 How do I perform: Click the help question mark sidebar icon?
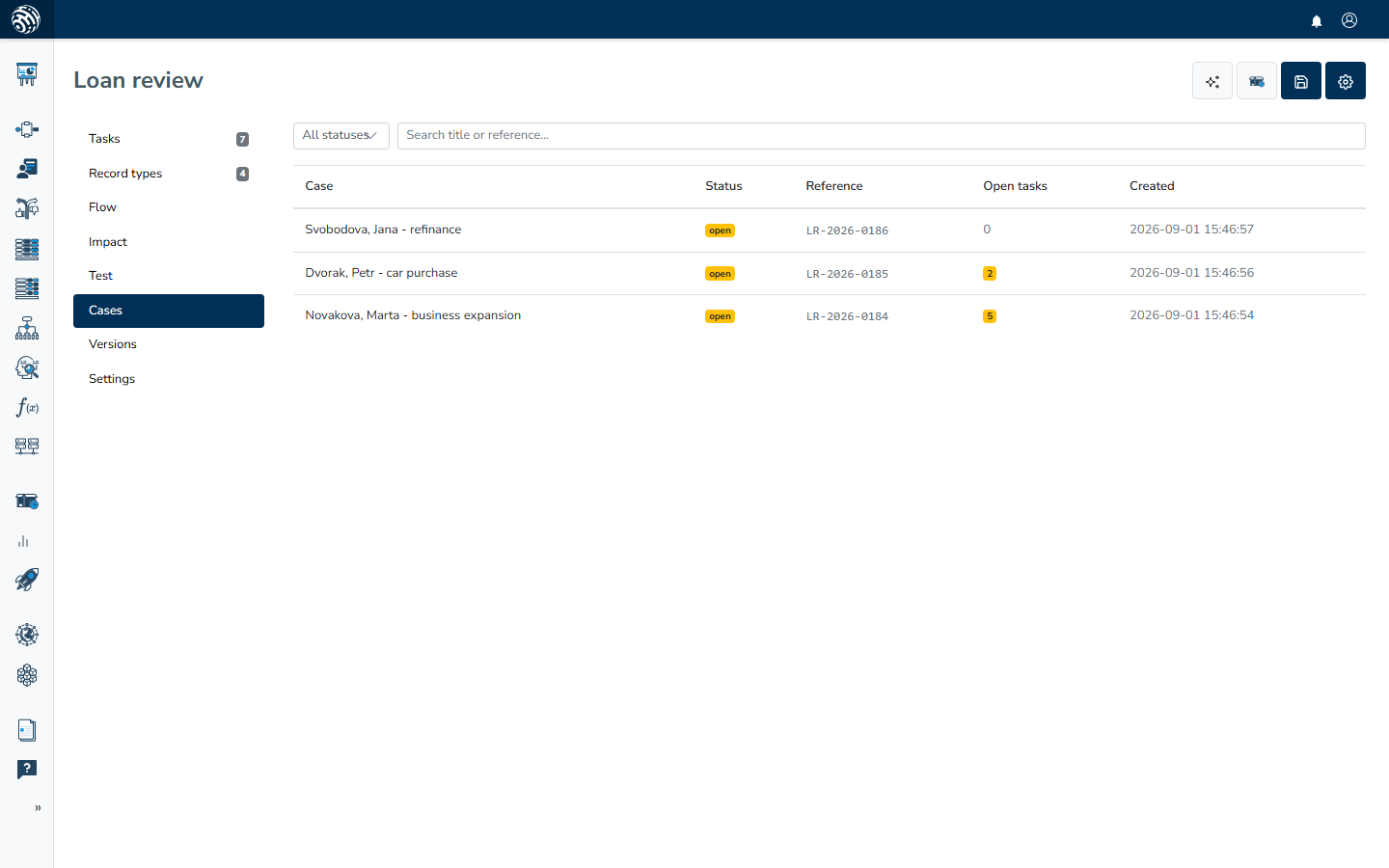pos(27,770)
